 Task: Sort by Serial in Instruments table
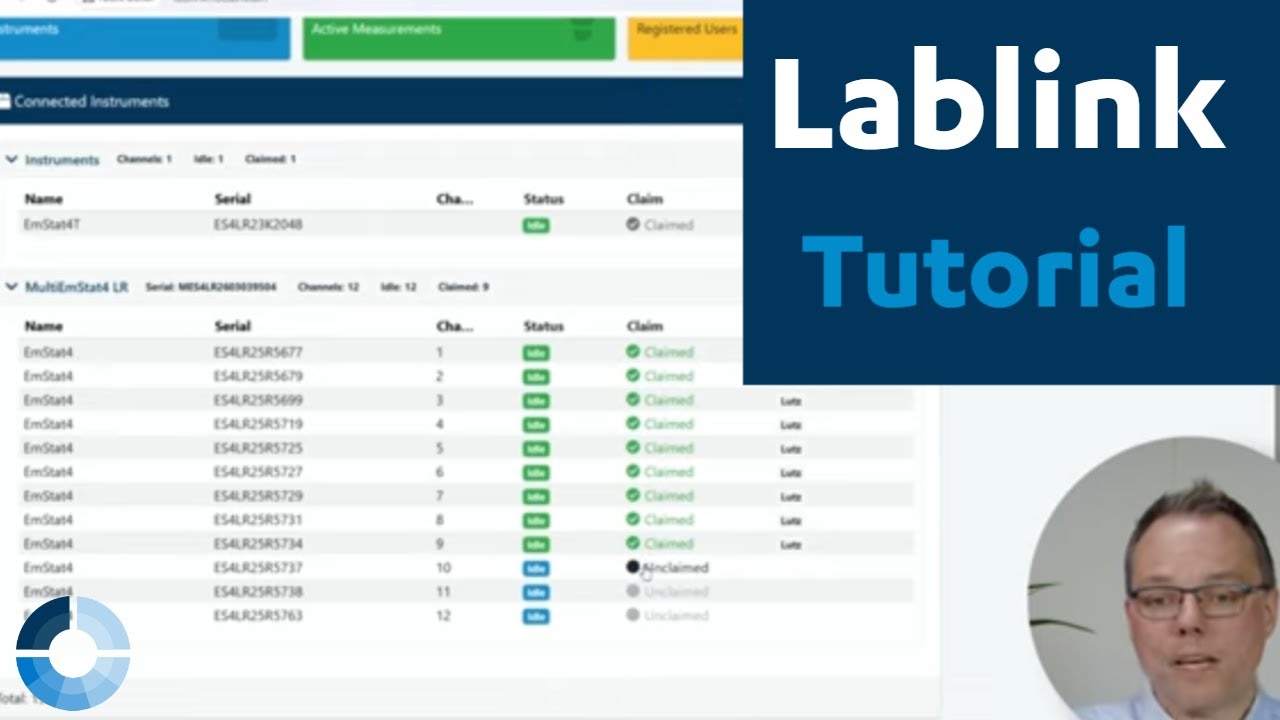[232, 199]
